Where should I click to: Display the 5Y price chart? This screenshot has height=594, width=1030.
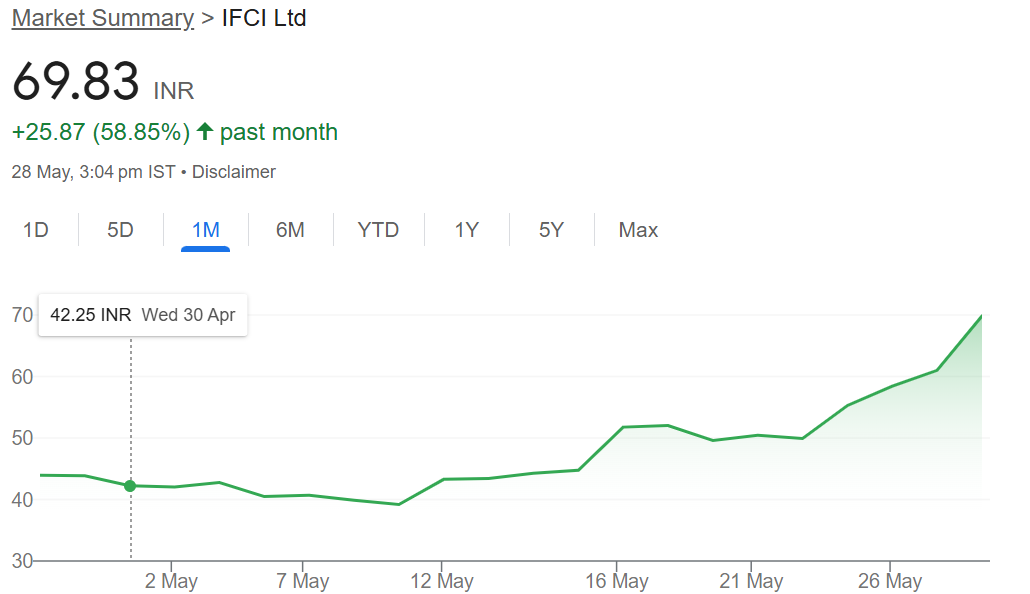tap(551, 230)
